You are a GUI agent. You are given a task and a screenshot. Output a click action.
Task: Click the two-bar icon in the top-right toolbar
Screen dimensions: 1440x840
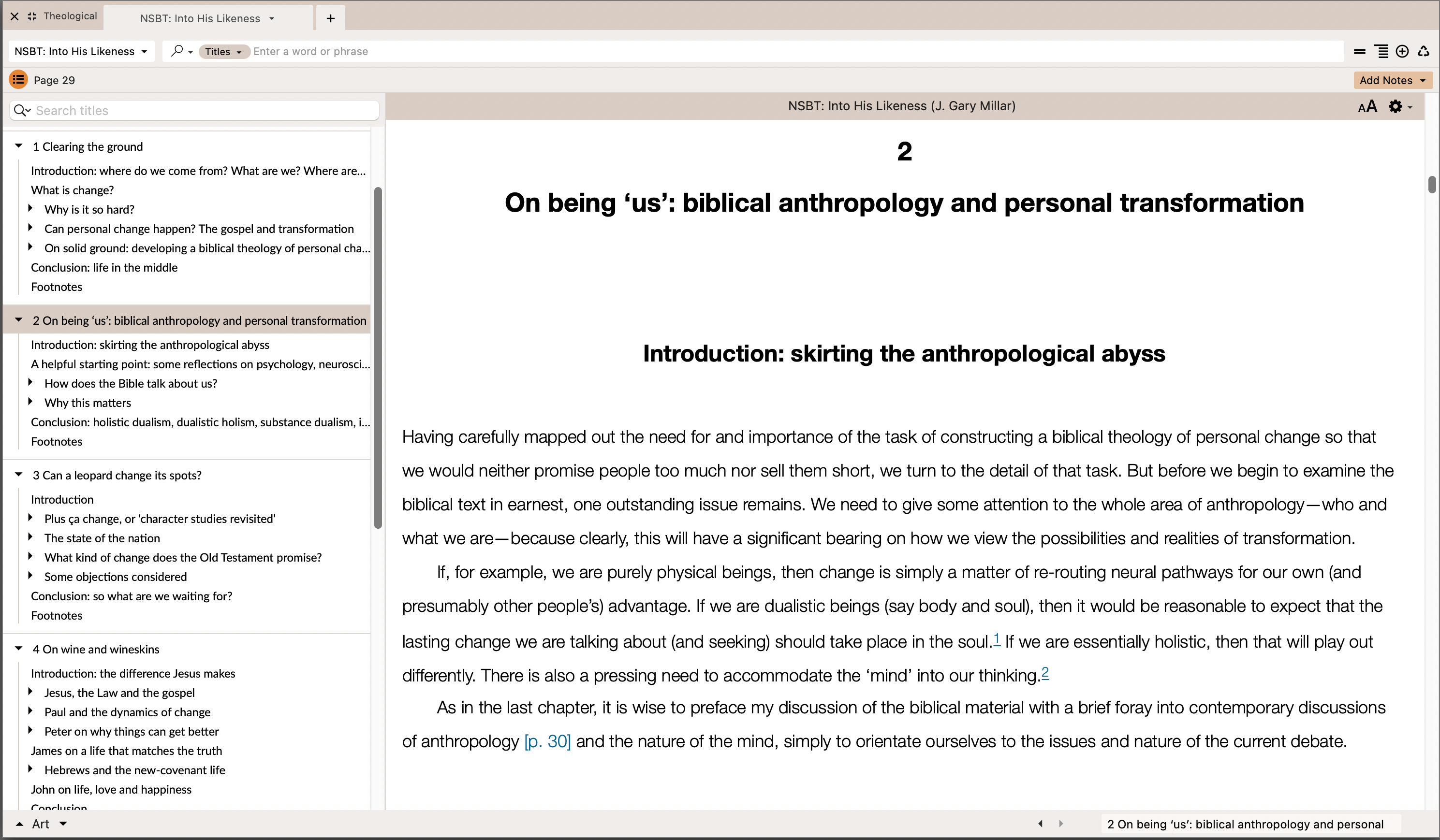coord(1359,51)
